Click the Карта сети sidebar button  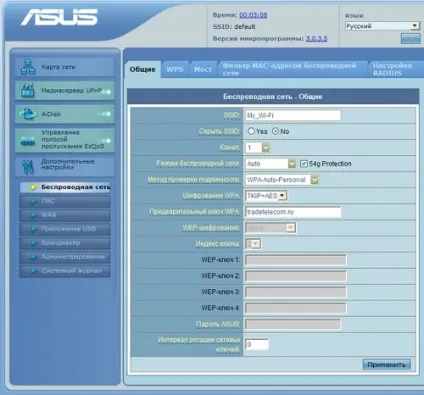[x=65, y=67]
